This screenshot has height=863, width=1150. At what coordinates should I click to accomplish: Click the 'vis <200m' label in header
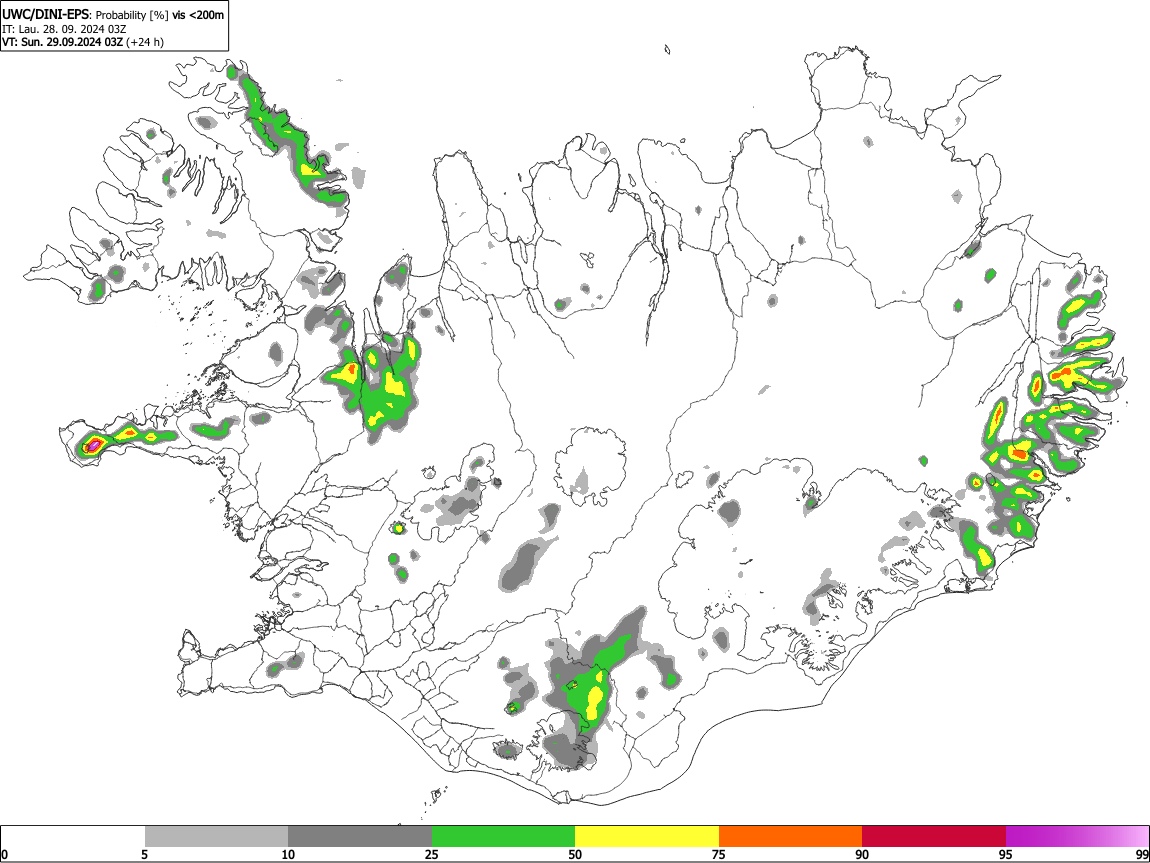tap(198, 15)
